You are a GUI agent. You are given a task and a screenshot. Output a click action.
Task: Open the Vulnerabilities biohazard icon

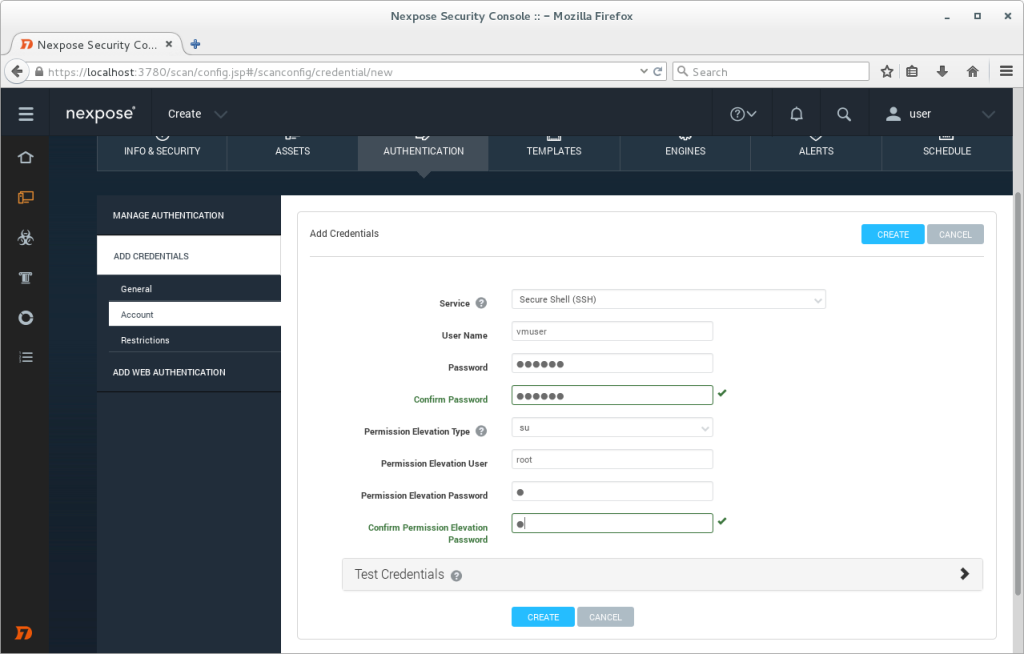[x=25, y=237]
